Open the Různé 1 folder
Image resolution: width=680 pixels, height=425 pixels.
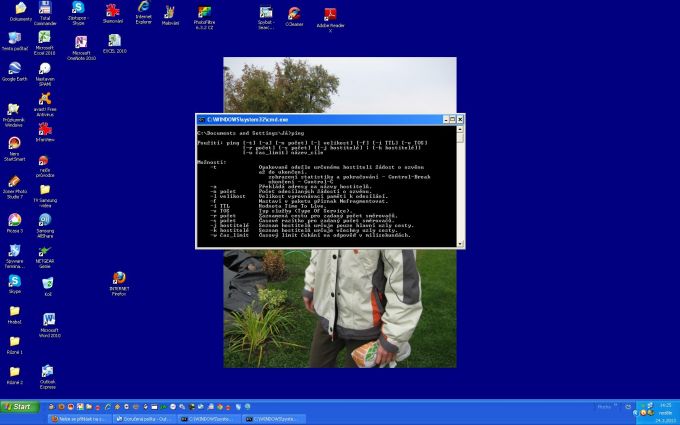(15, 342)
